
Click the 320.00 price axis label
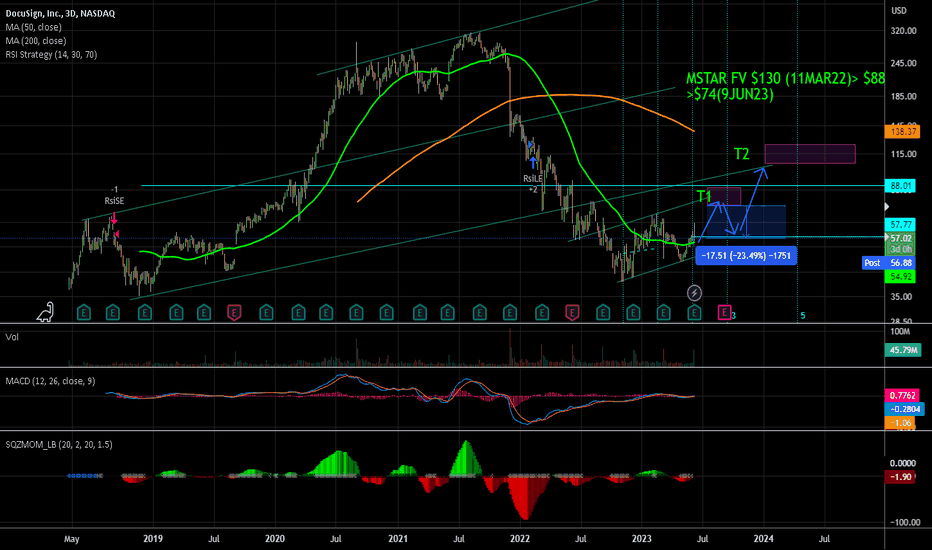pyautogui.click(x=903, y=30)
